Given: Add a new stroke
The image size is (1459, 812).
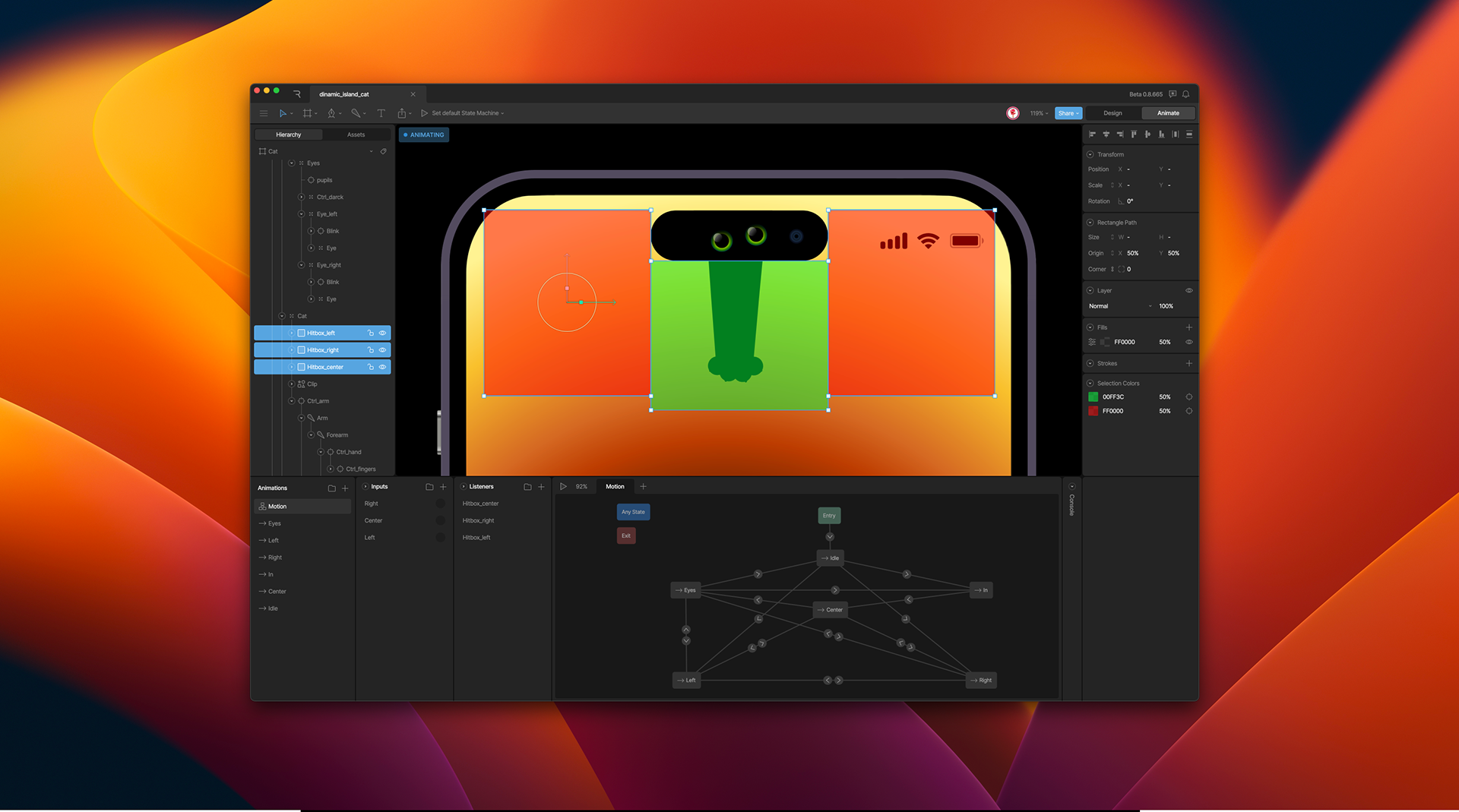Looking at the screenshot, I should point(1189,364).
